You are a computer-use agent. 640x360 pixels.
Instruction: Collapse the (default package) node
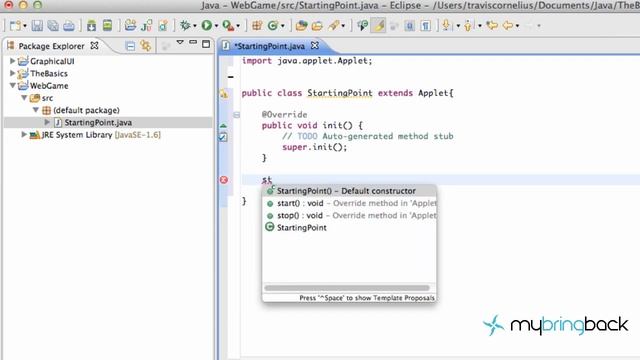coord(36,110)
